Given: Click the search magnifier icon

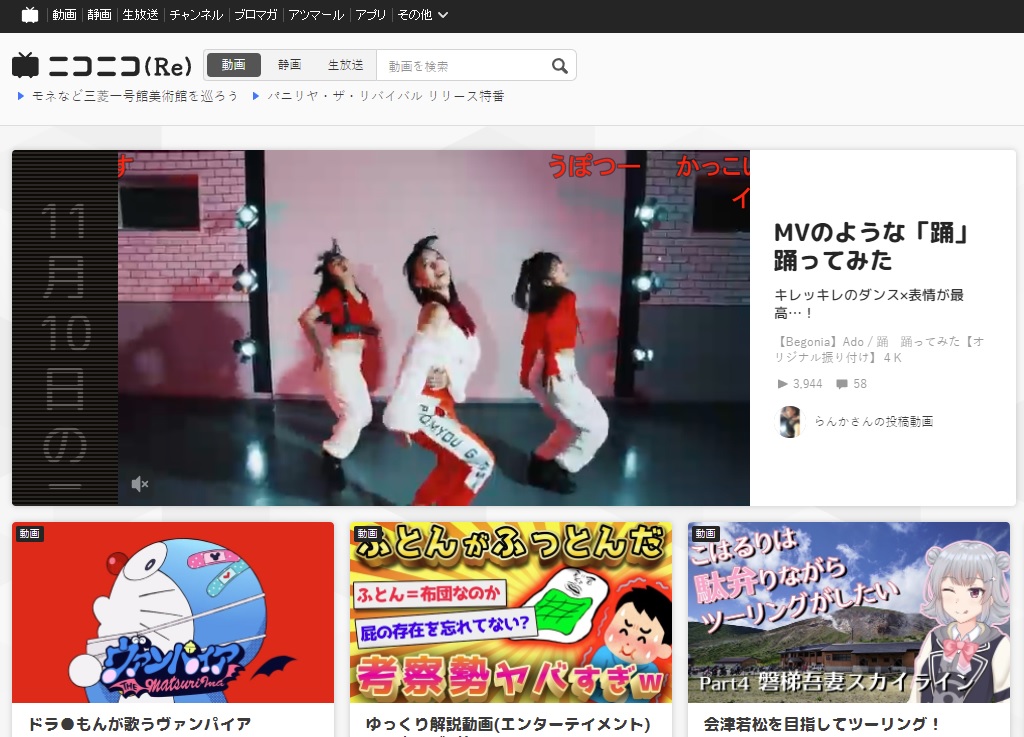Looking at the screenshot, I should click(x=559, y=64).
